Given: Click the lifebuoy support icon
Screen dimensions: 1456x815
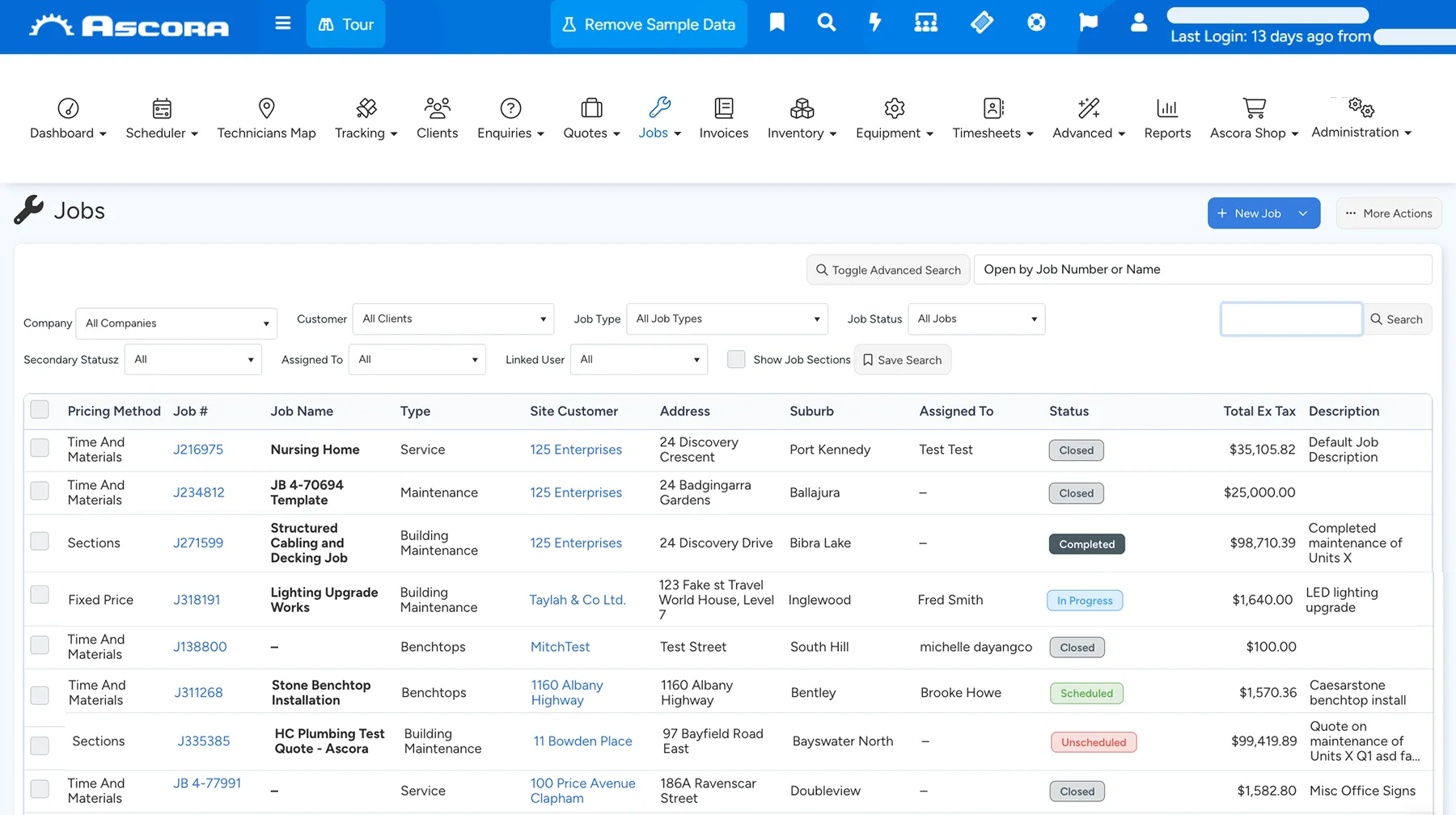Looking at the screenshot, I should point(1036,23).
